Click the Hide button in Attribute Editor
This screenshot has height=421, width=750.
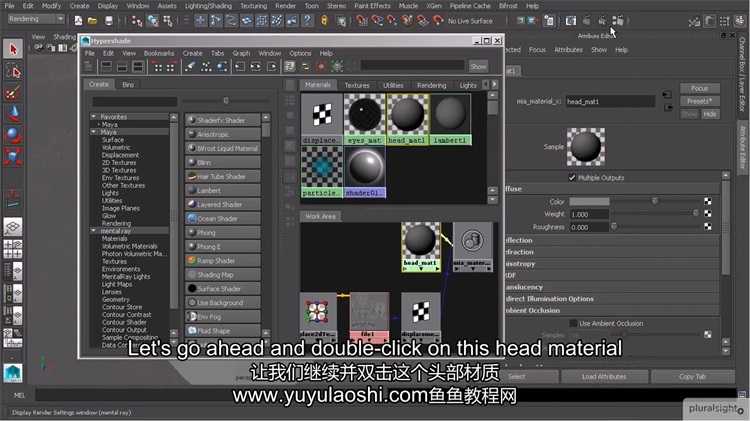point(710,114)
